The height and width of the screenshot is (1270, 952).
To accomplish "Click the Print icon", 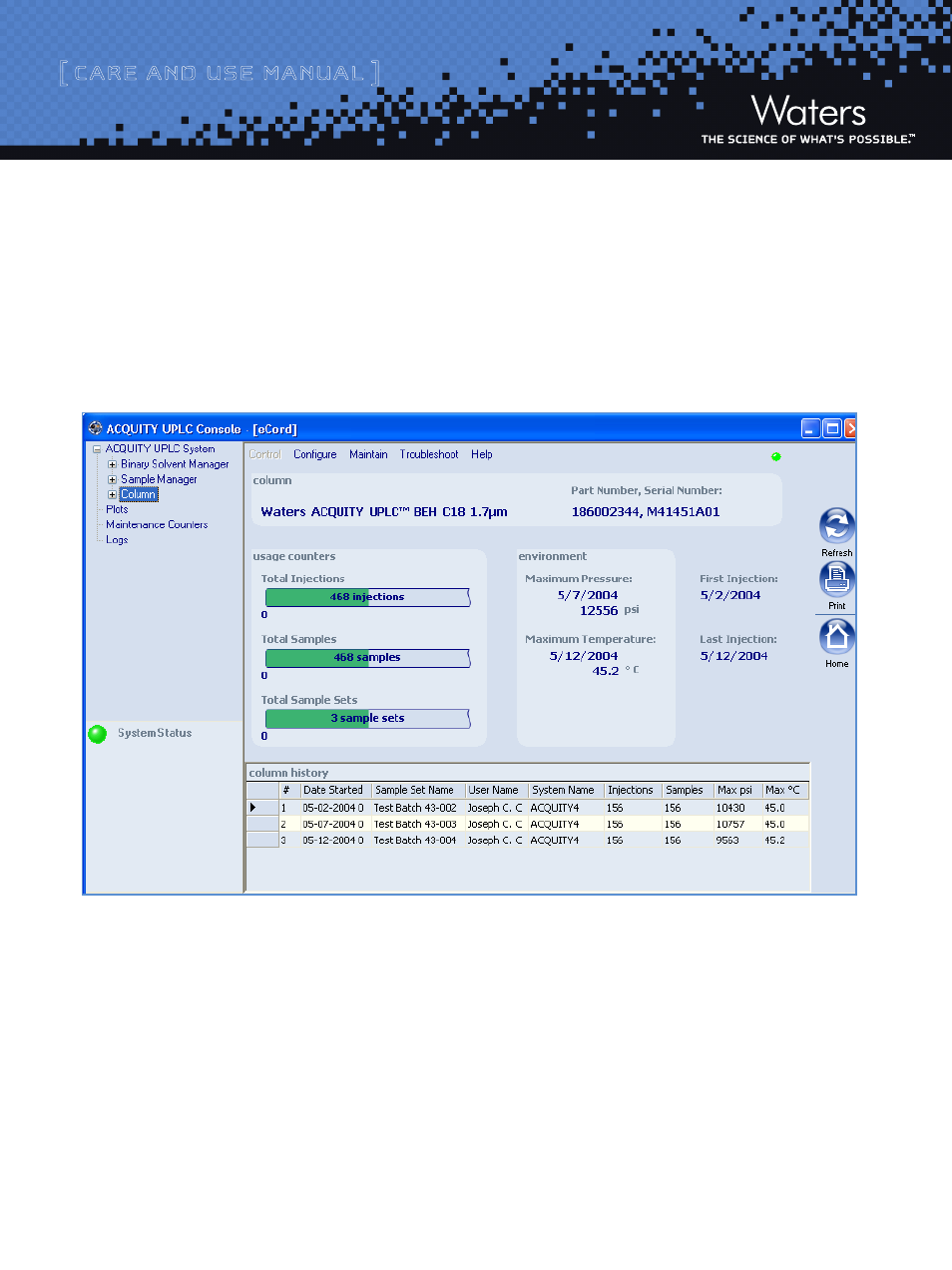I will (x=836, y=579).
